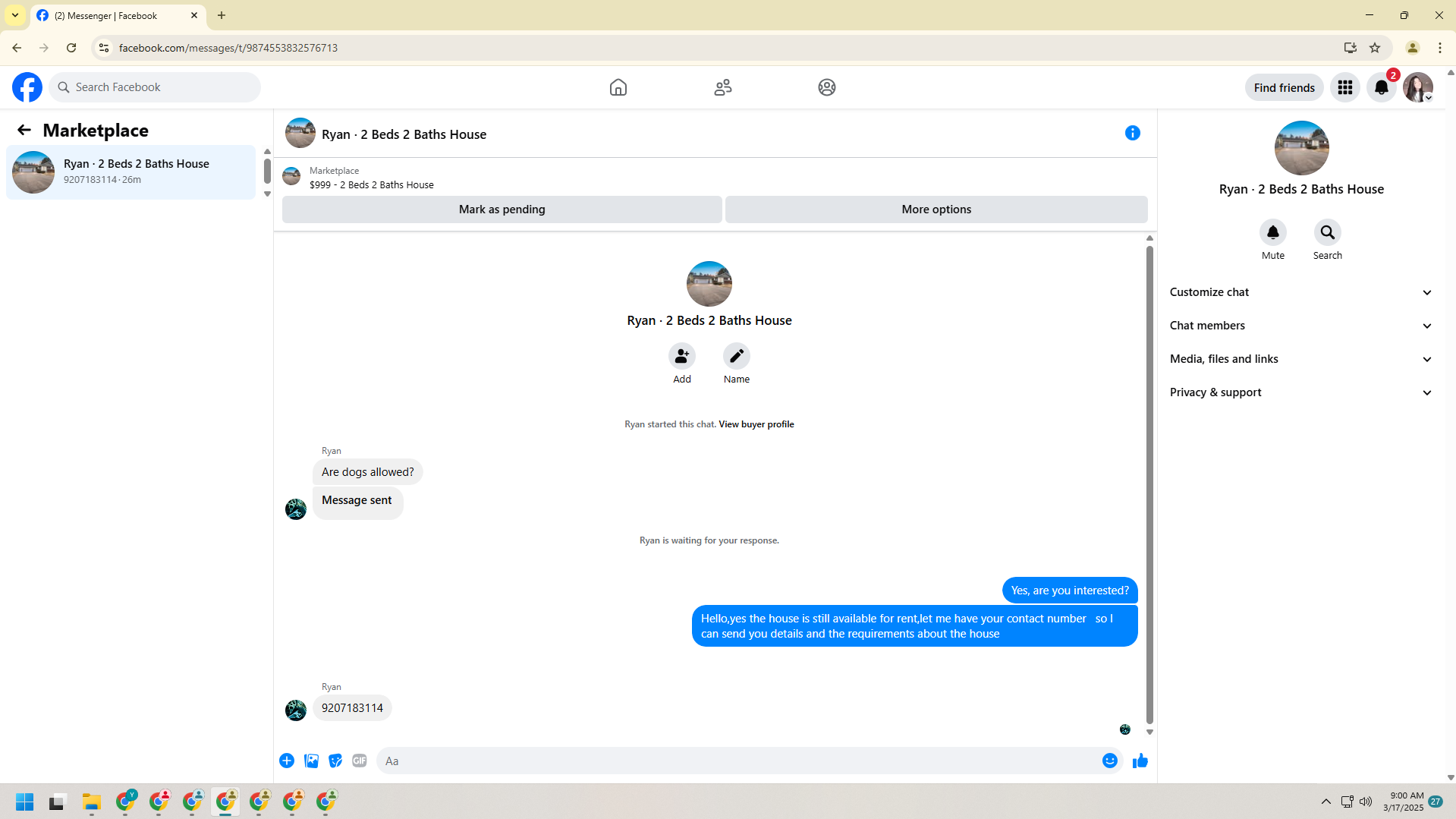Choose a GIF
This screenshot has width=1456, height=819.
tap(360, 761)
